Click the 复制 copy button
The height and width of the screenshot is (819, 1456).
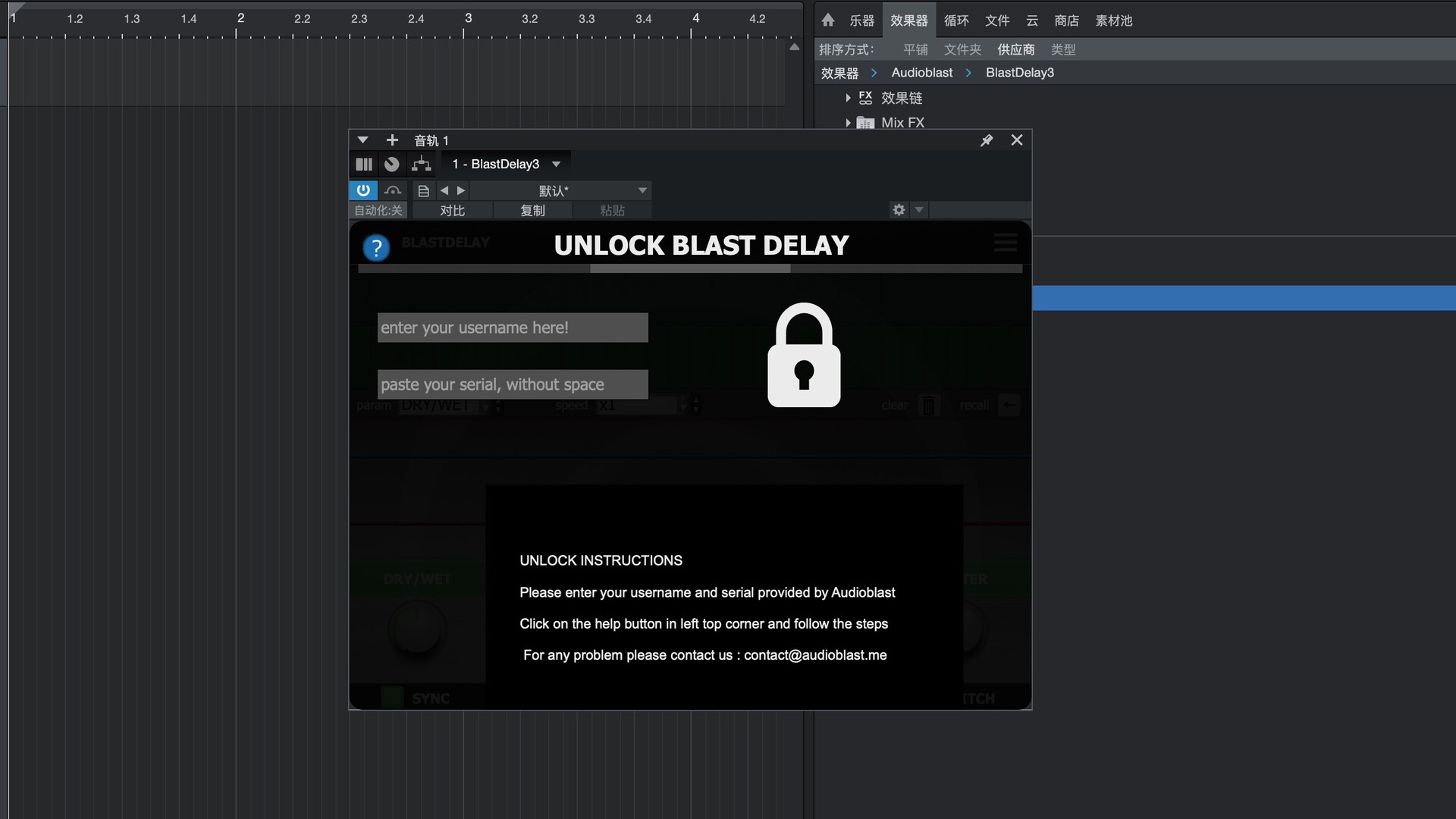pyautogui.click(x=532, y=211)
